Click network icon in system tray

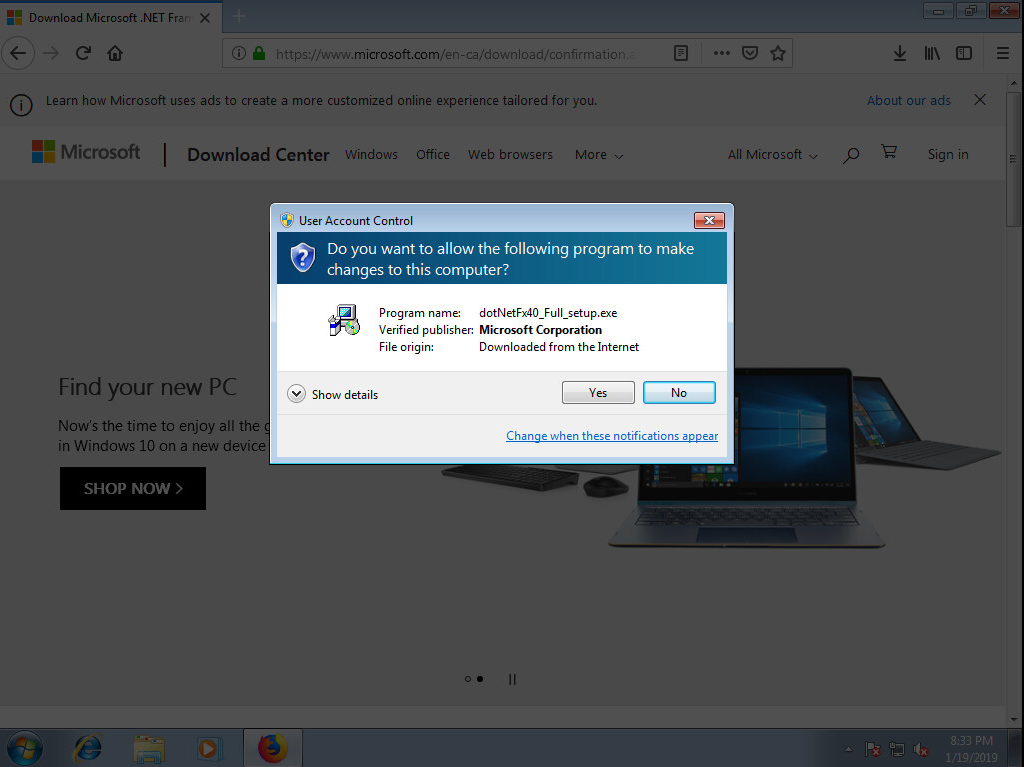(x=897, y=749)
